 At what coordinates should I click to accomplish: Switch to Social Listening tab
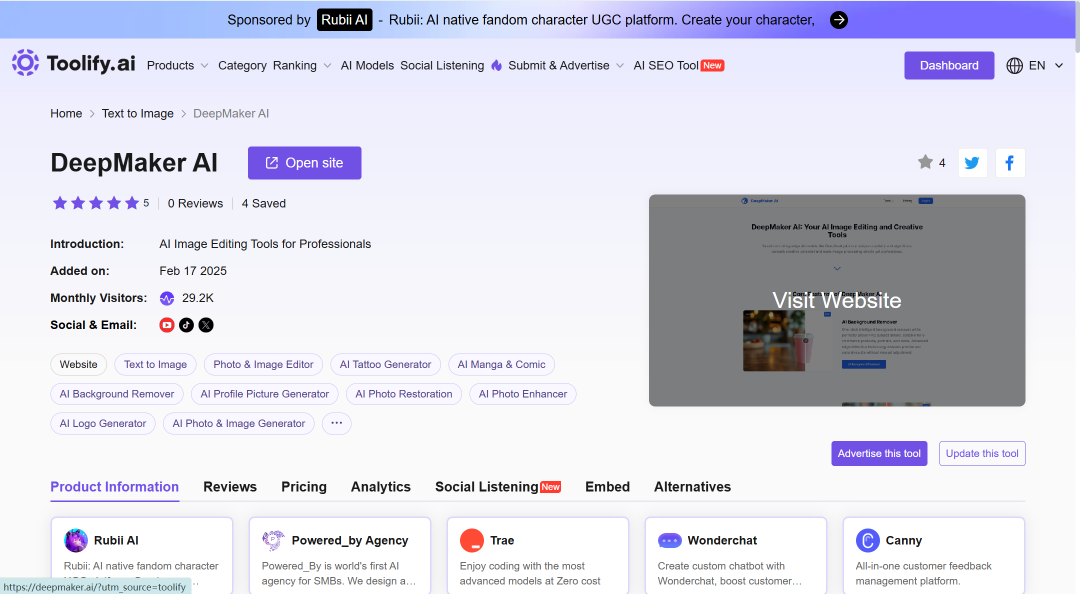click(486, 487)
